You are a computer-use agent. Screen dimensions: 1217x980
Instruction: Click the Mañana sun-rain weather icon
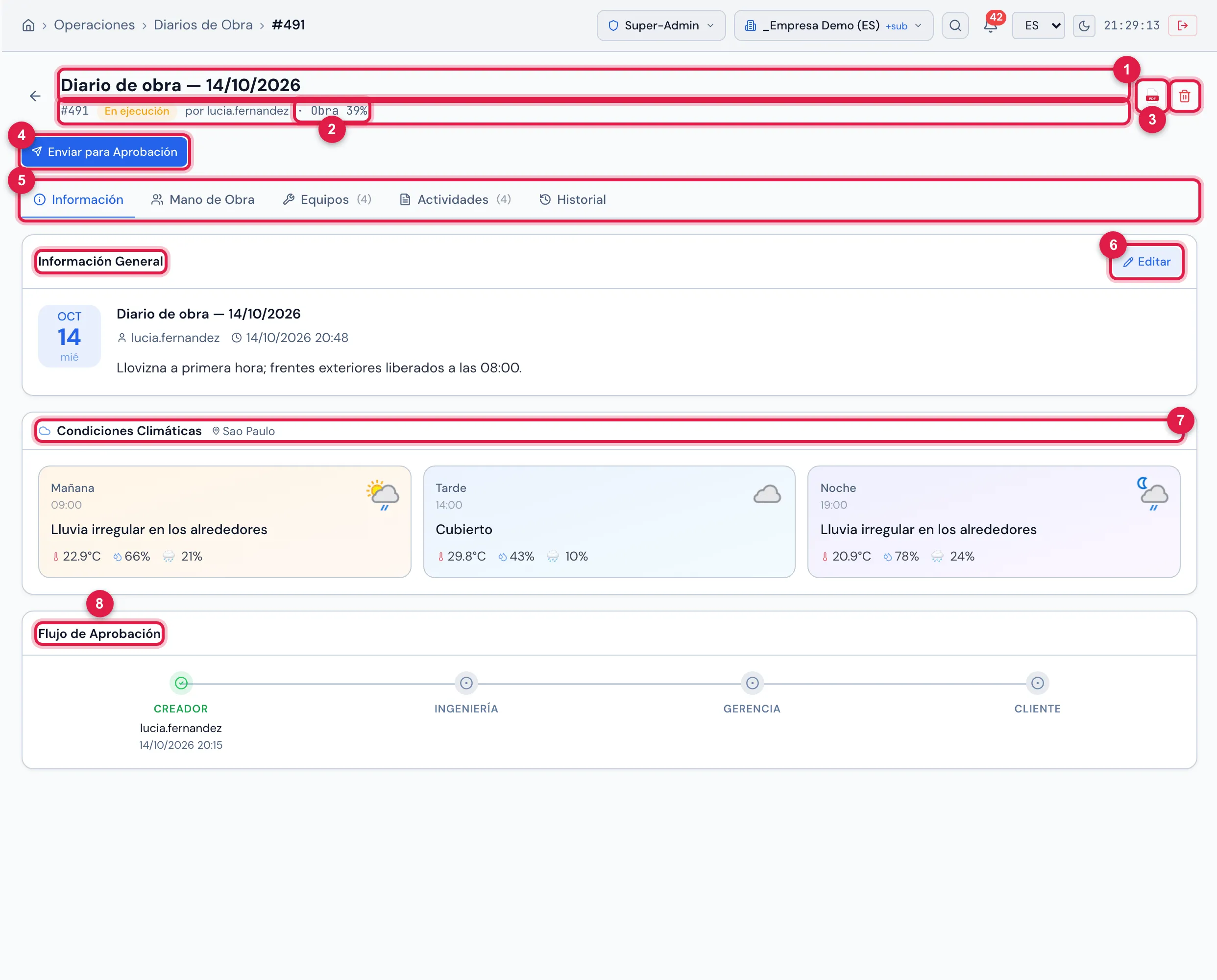point(383,495)
